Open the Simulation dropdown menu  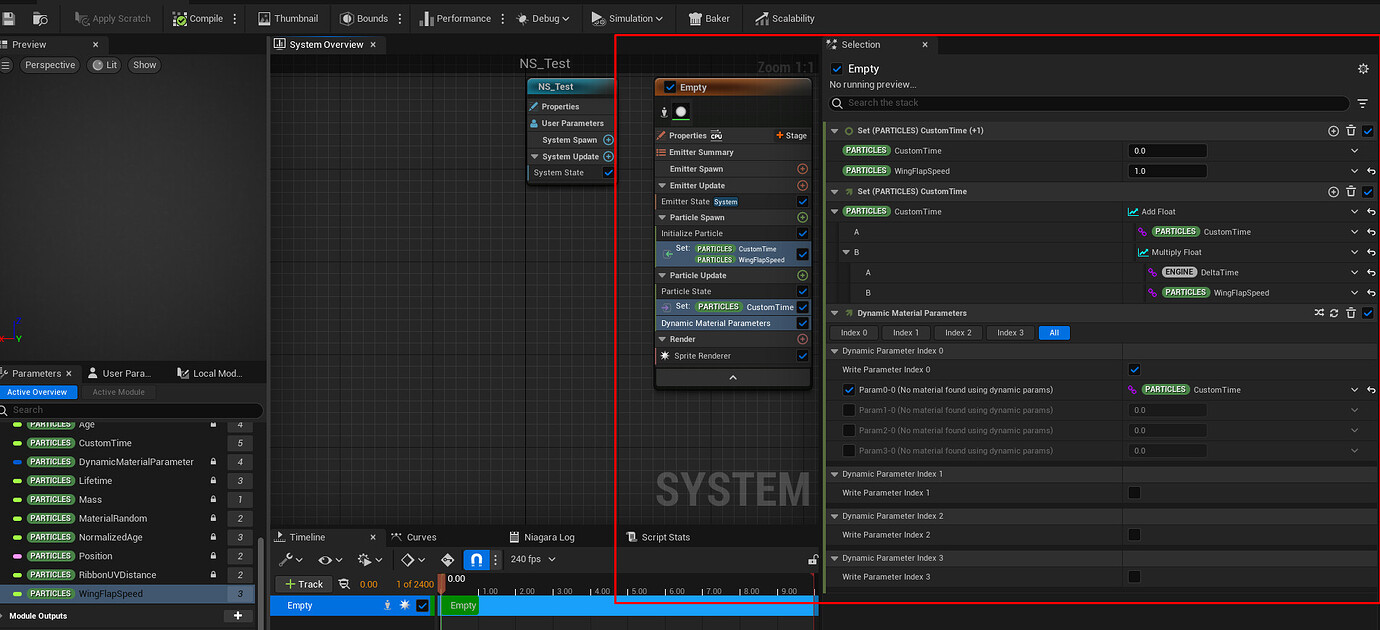[628, 18]
